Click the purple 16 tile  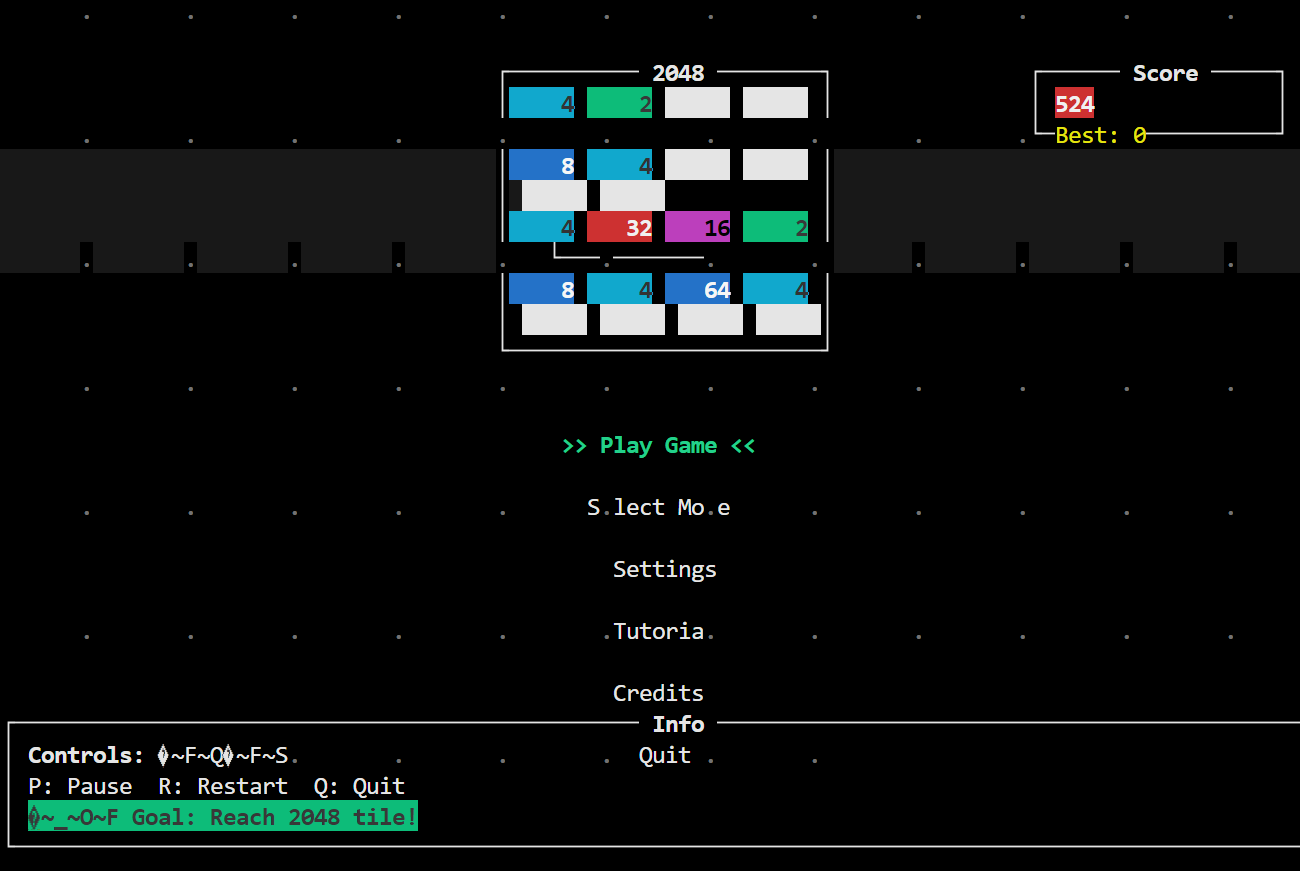point(697,227)
